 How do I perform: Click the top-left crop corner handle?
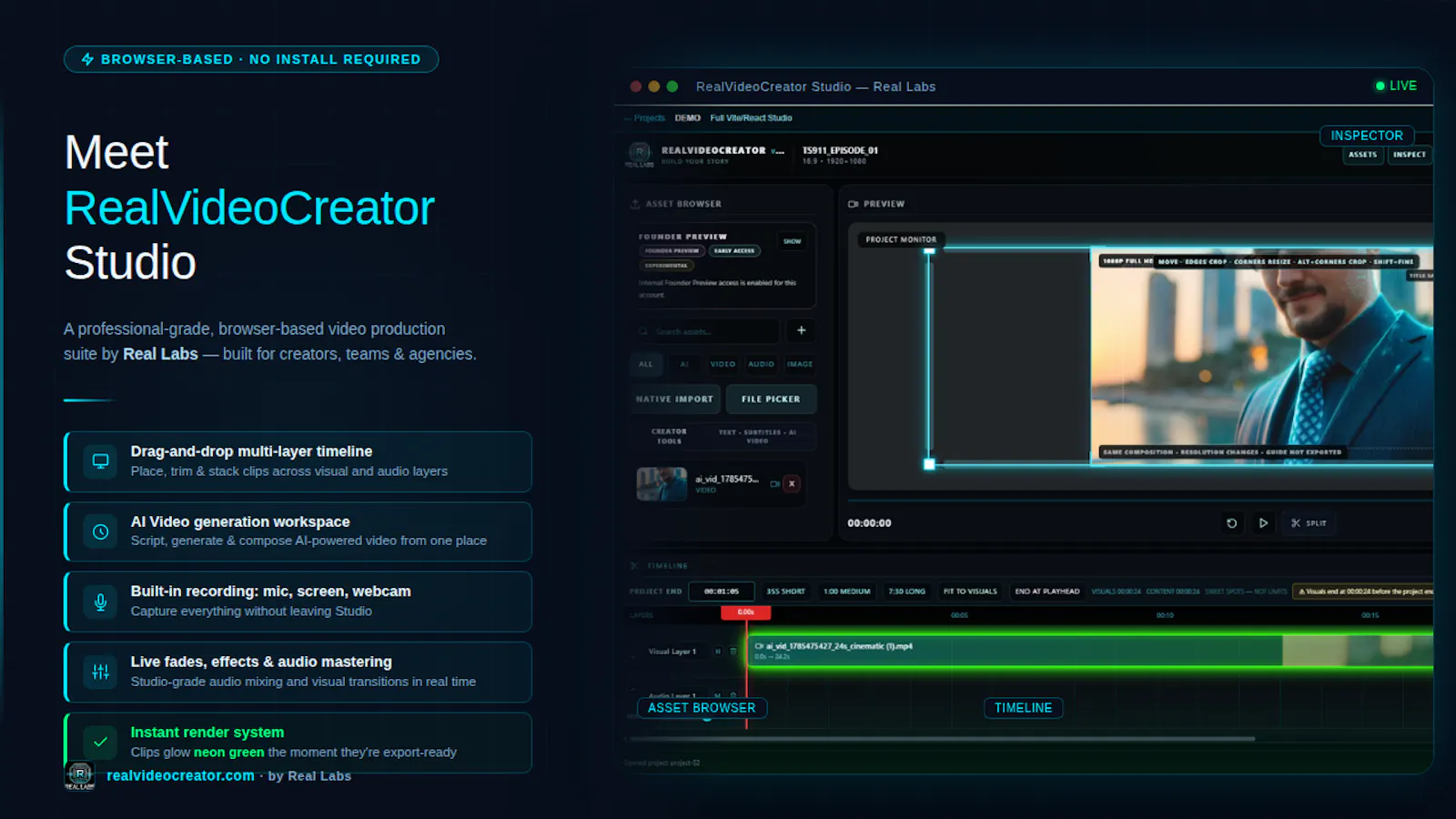(929, 249)
